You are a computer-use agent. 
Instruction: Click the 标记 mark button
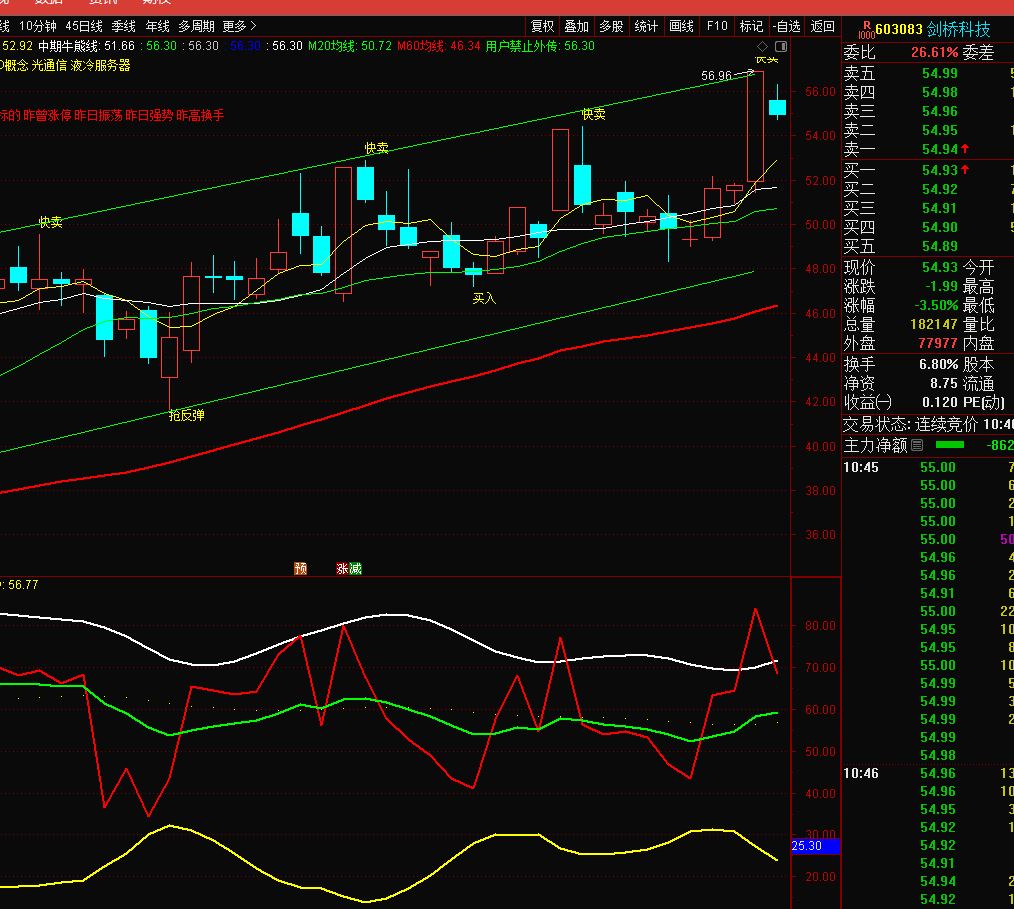coord(751,27)
